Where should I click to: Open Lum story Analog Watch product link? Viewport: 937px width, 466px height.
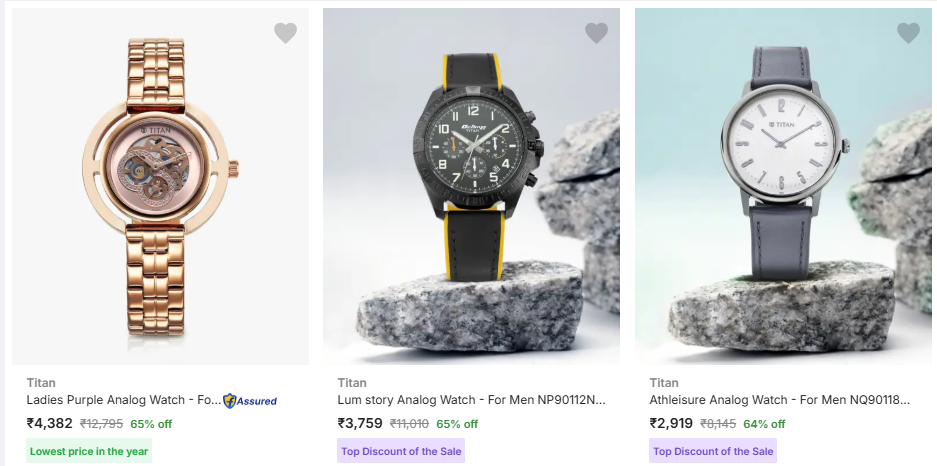pyautogui.click(x=471, y=400)
